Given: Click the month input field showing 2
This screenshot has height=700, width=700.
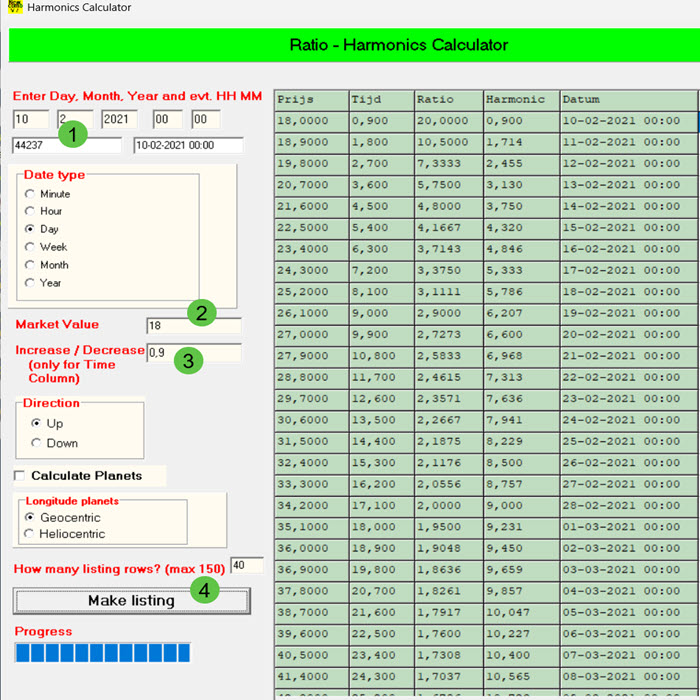Looking at the screenshot, I should point(75,119).
